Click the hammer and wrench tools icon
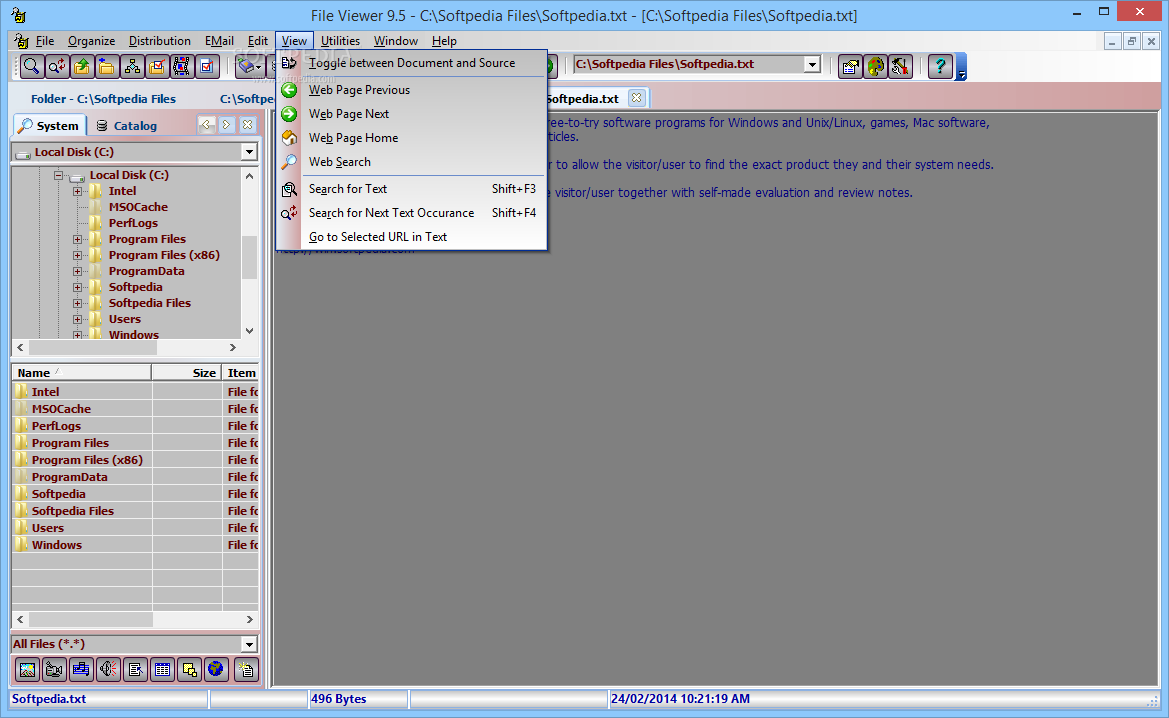 pyautogui.click(x=900, y=66)
